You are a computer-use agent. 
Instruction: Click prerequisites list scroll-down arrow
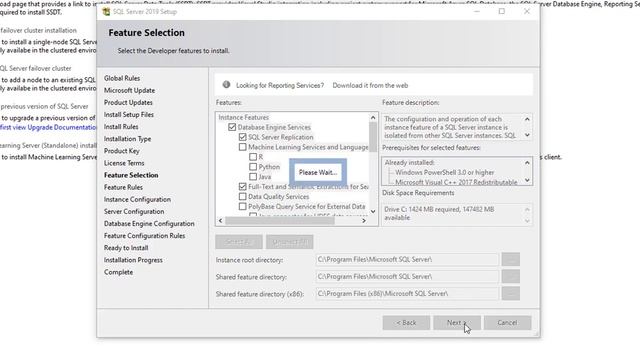527,180
